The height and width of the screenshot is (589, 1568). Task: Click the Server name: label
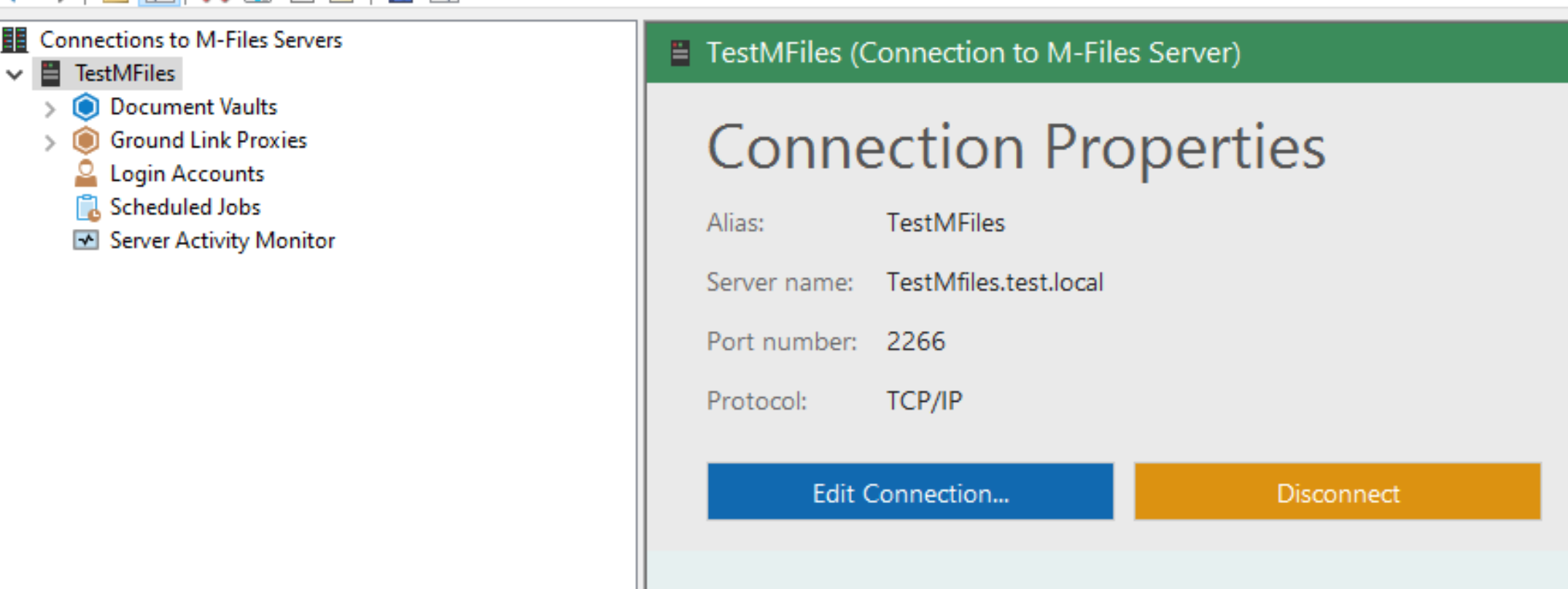780,282
